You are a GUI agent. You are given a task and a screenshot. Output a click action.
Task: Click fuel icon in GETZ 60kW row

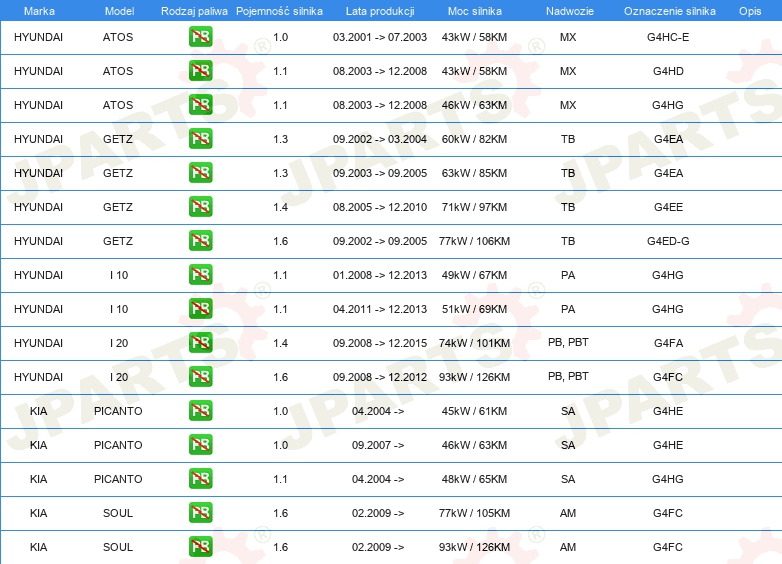click(x=200, y=139)
